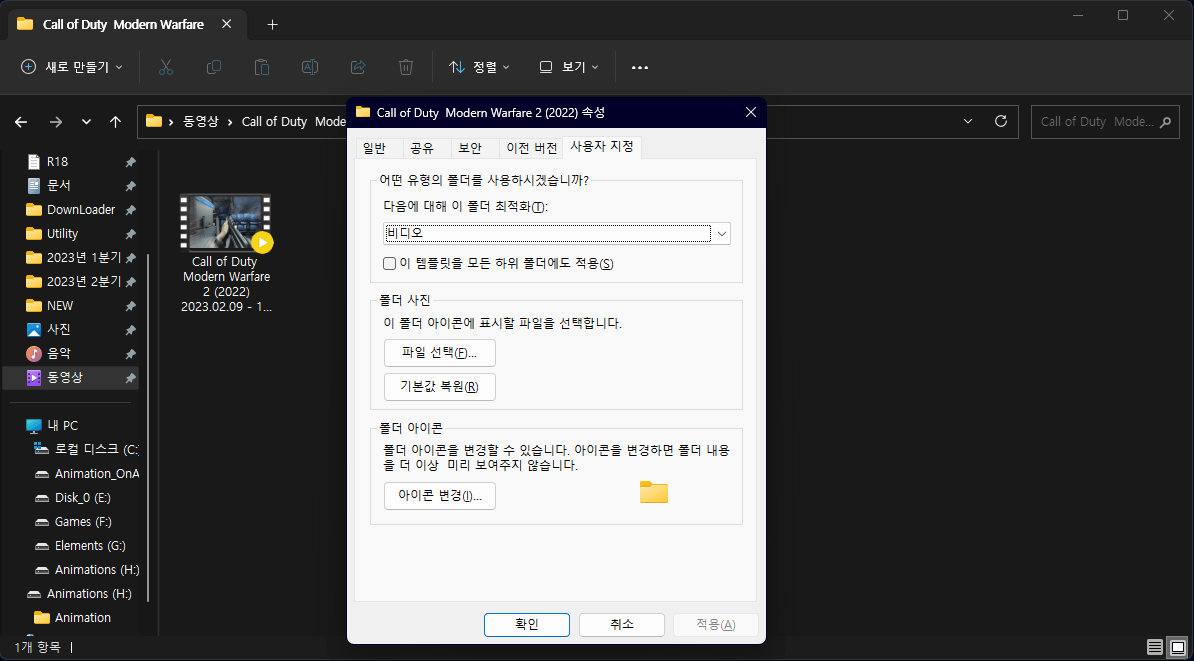Switch to details view icon in status bar

[x=1155, y=647]
